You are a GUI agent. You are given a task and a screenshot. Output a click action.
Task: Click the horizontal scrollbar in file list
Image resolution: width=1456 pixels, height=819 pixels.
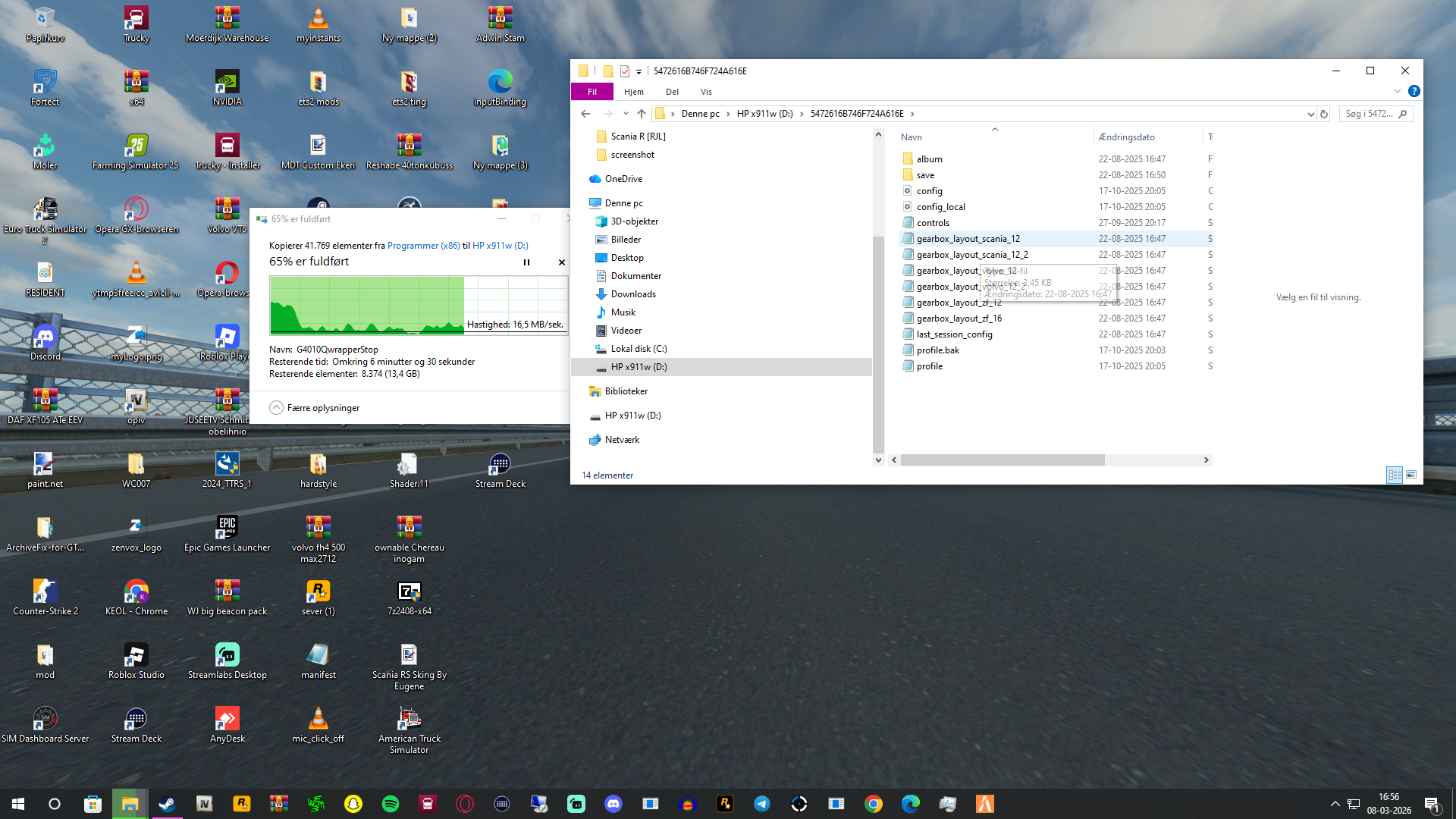pos(1001,460)
